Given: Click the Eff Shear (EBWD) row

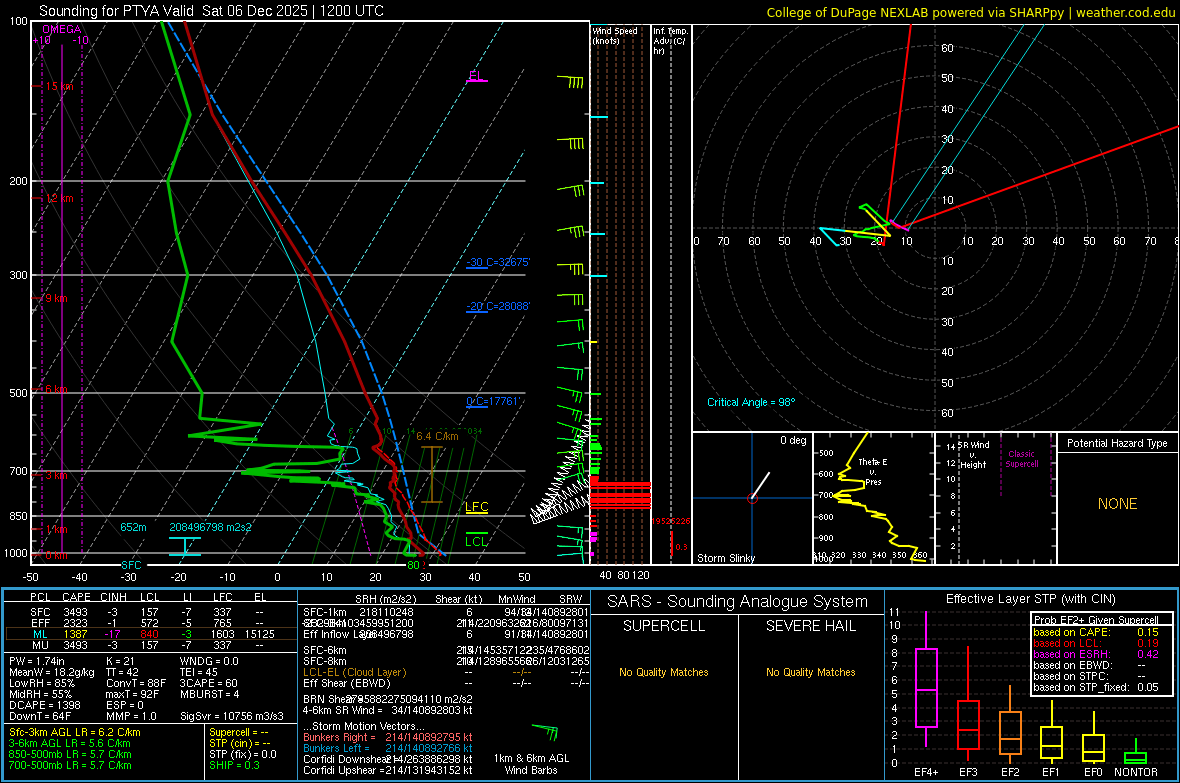Looking at the screenshot, I should (x=446, y=684).
